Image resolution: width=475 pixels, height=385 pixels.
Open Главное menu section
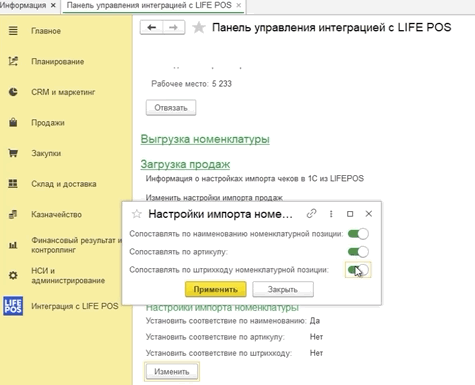point(46,31)
